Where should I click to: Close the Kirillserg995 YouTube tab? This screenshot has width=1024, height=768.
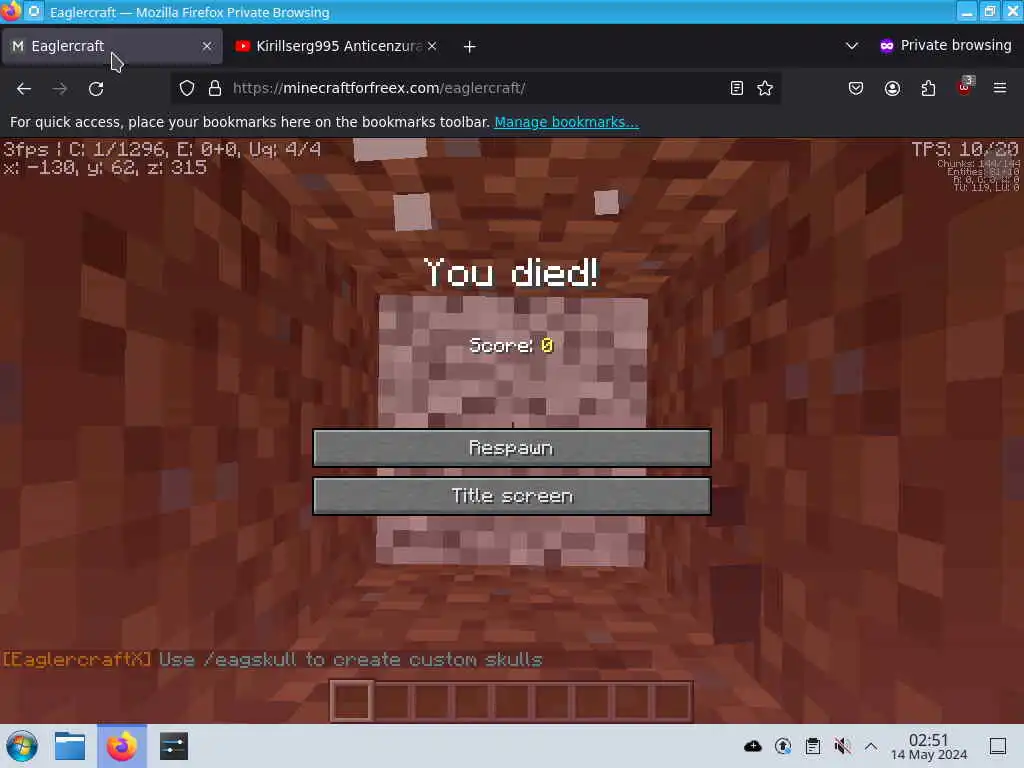point(432,46)
